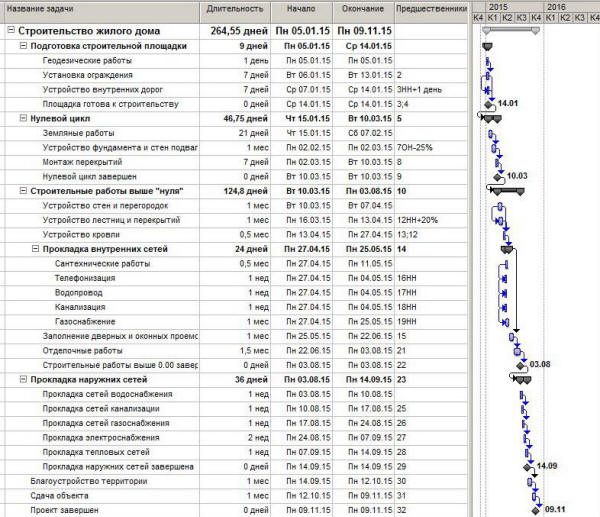Click the Длительность column header

235,12
